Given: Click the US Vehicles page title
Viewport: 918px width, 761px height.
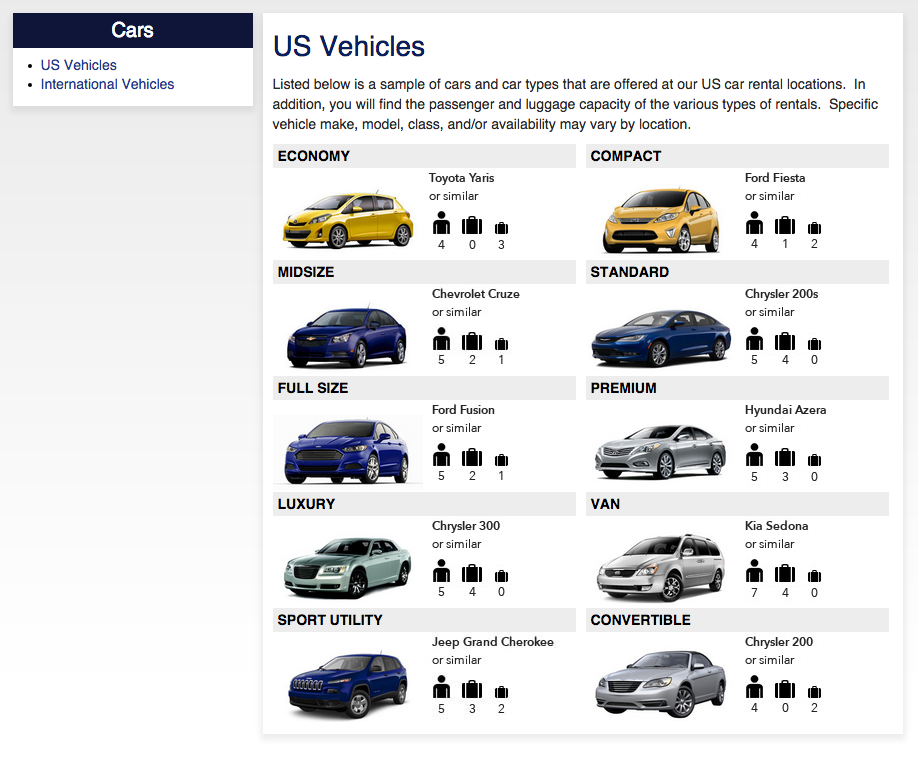Looking at the screenshot, I should [349, 46].
